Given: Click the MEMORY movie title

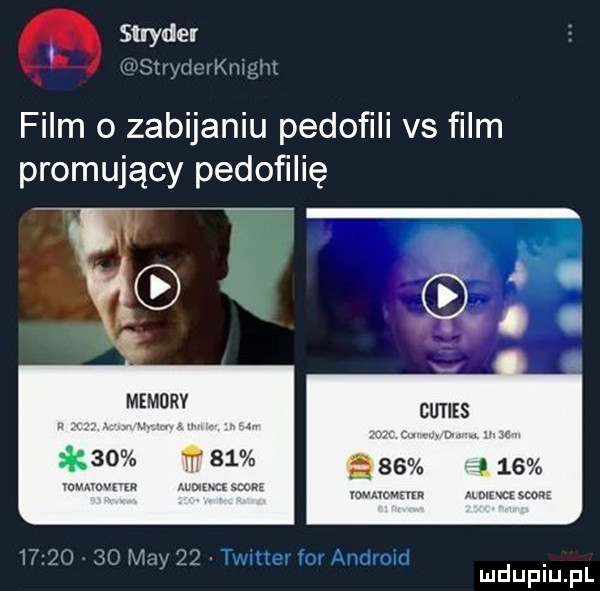Looking at the screenshot, I should 157,402.
